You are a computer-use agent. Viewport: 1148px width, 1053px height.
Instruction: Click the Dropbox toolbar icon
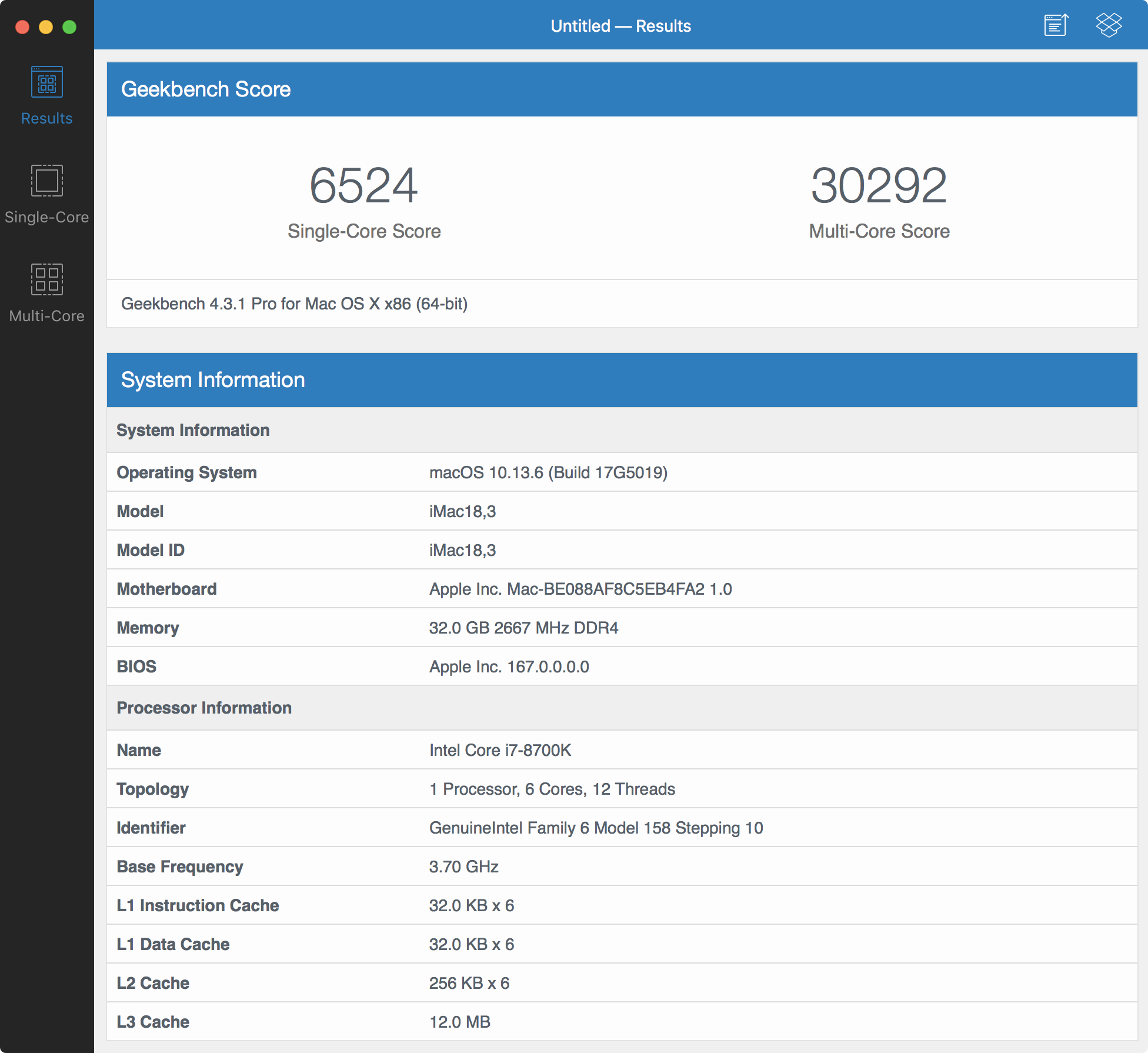click(1109, 25)
